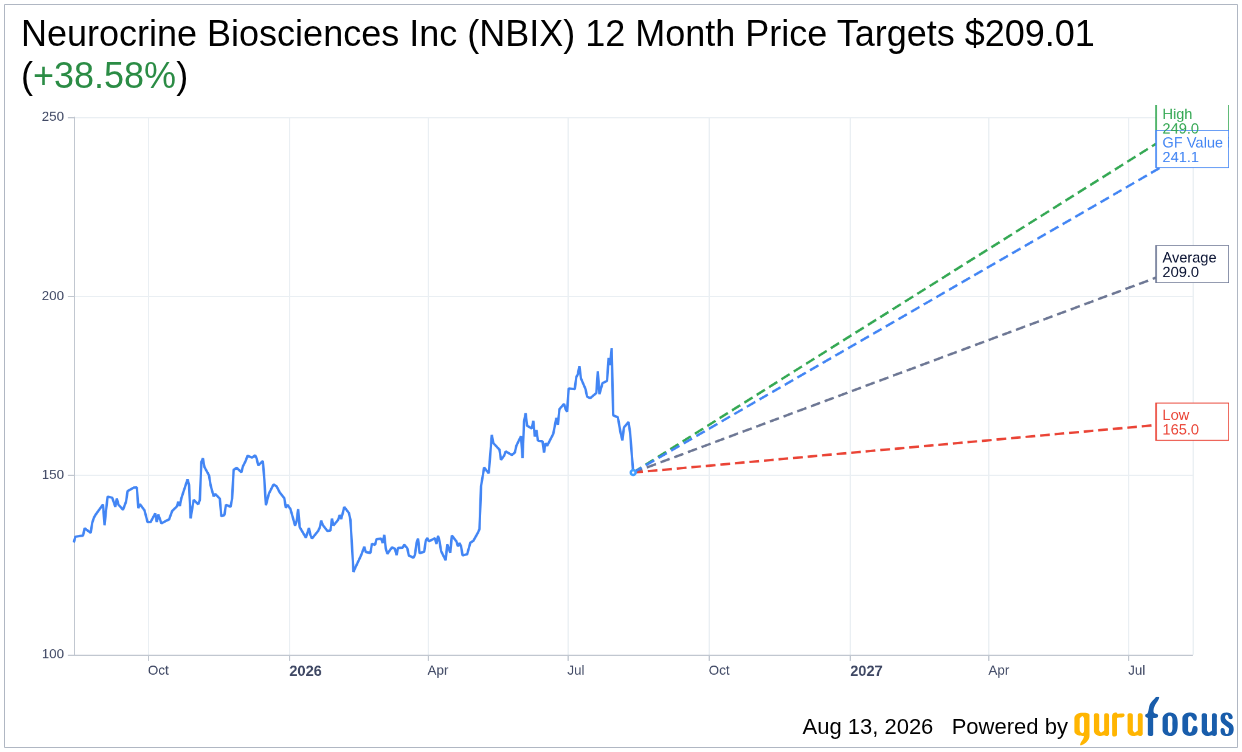Image resolution: width=1242 pixels, height=752 pixels.
Task: Click the 250 y-axis tick label
Action: [x=53, y=117]
